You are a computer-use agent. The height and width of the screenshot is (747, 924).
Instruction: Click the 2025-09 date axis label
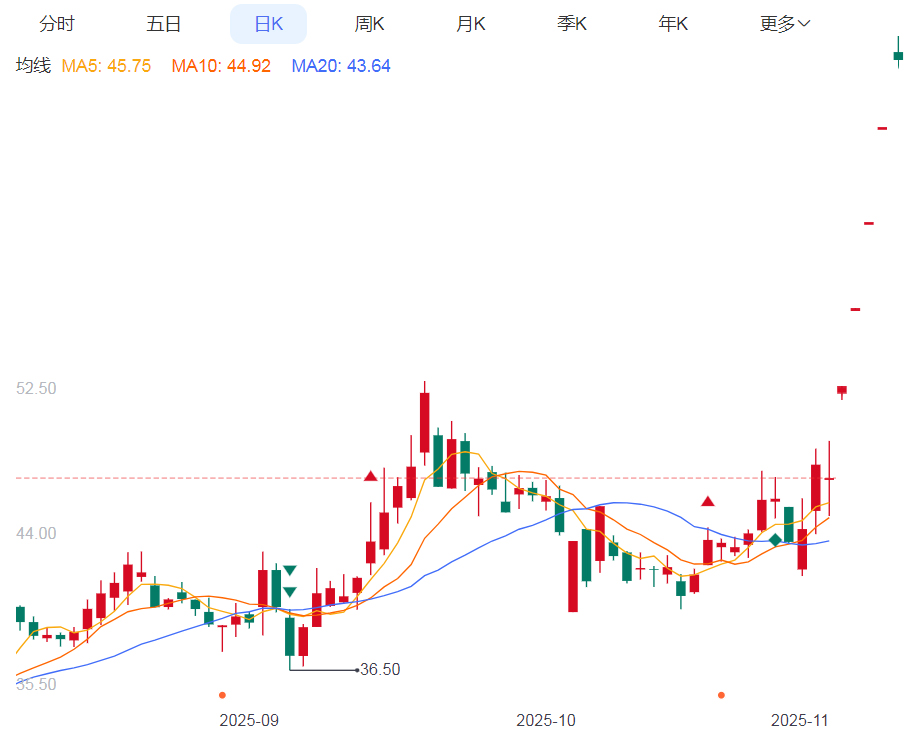[249, 720]
